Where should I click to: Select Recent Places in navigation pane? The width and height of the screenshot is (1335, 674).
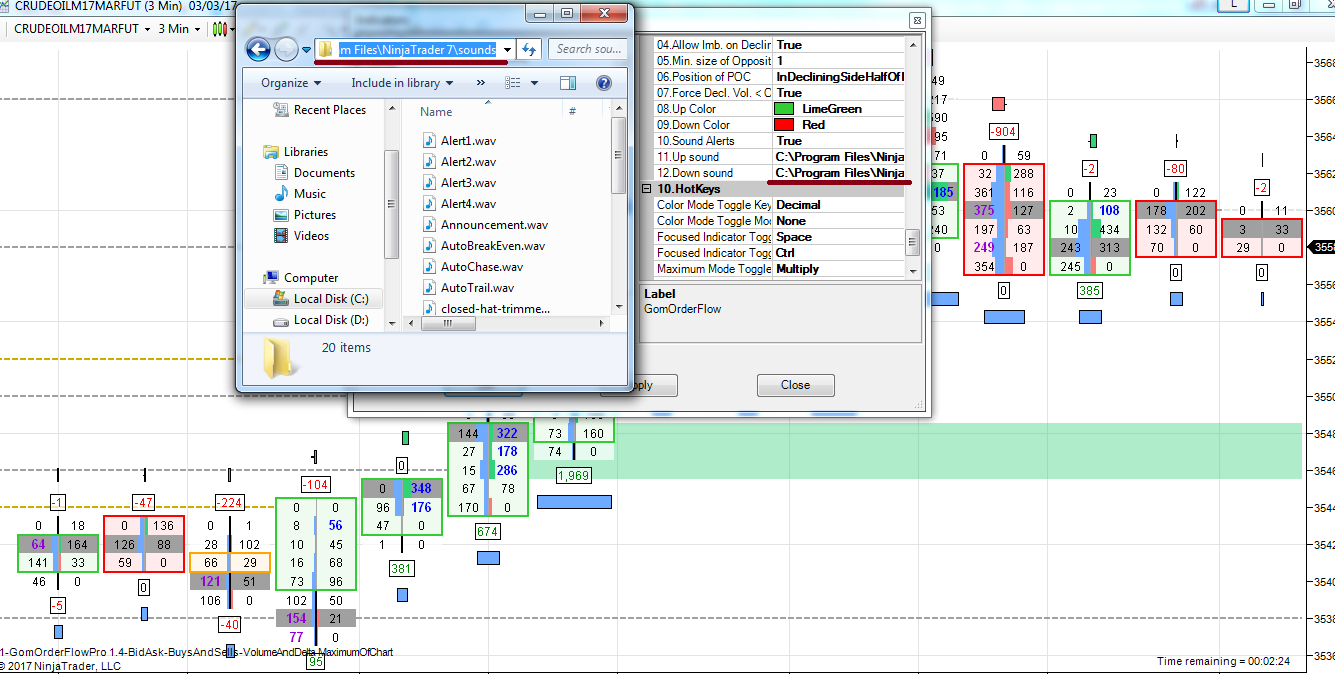click(319, 110)
